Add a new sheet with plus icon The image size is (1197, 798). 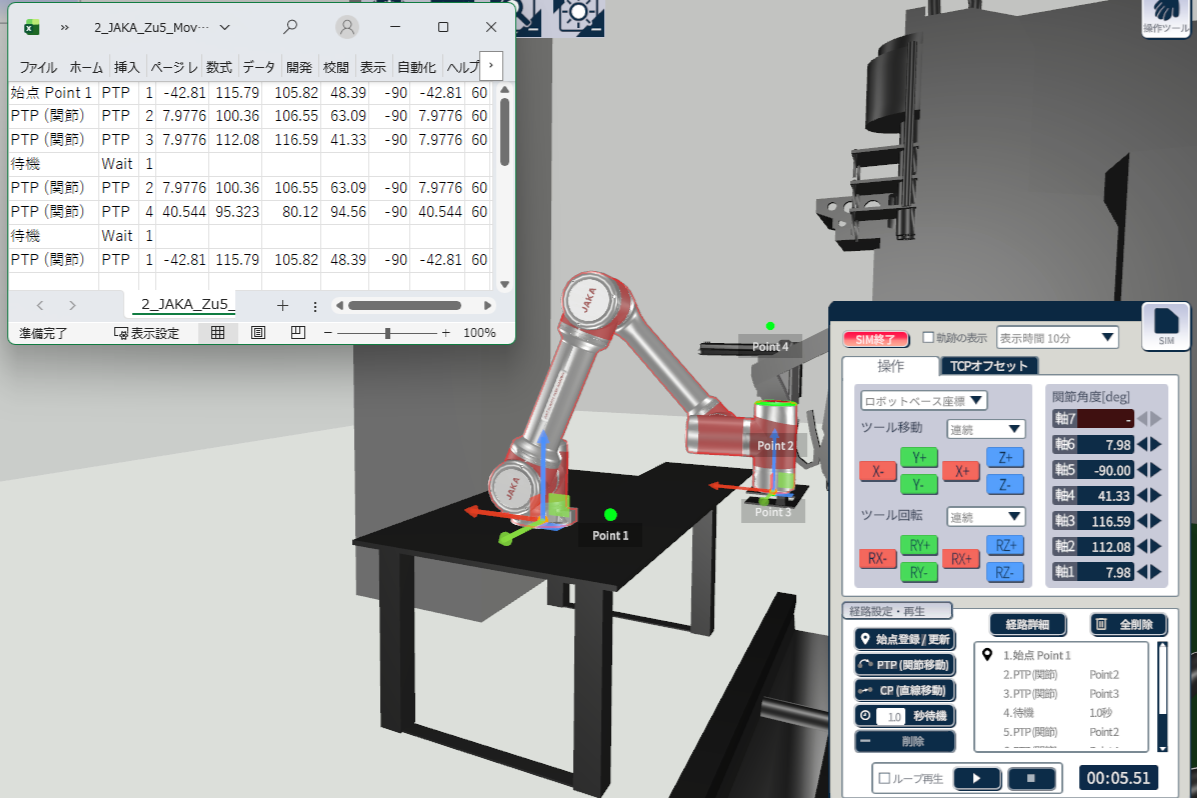[x=283, y=305]
